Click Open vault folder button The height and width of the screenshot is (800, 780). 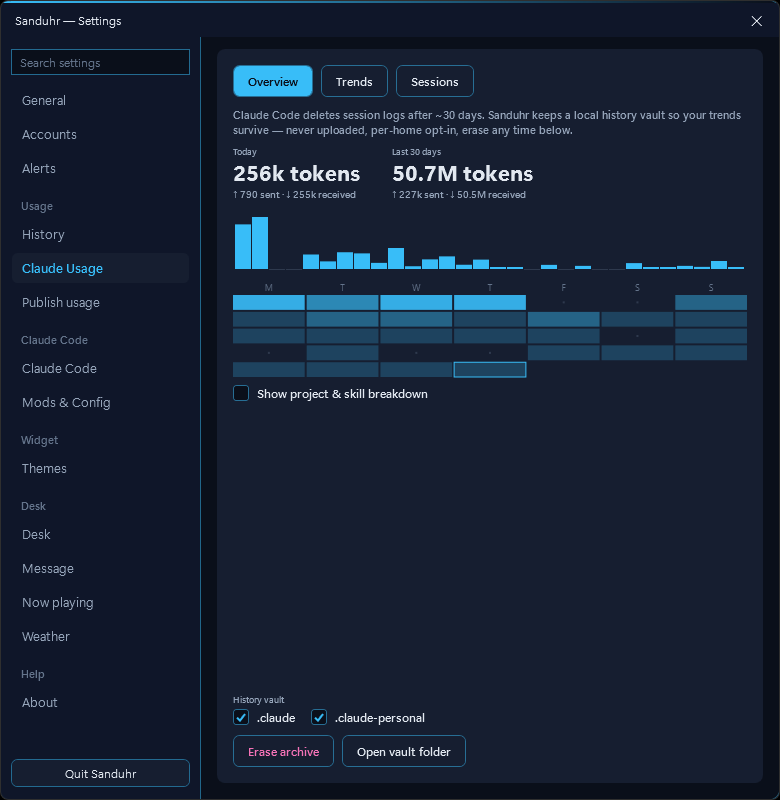(404, 752)
